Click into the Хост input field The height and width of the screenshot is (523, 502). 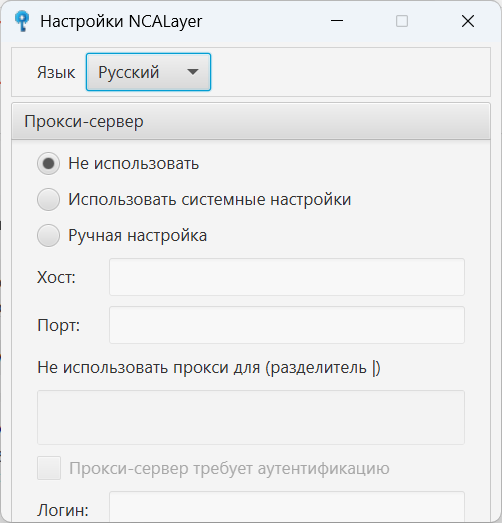pos(287,277)
